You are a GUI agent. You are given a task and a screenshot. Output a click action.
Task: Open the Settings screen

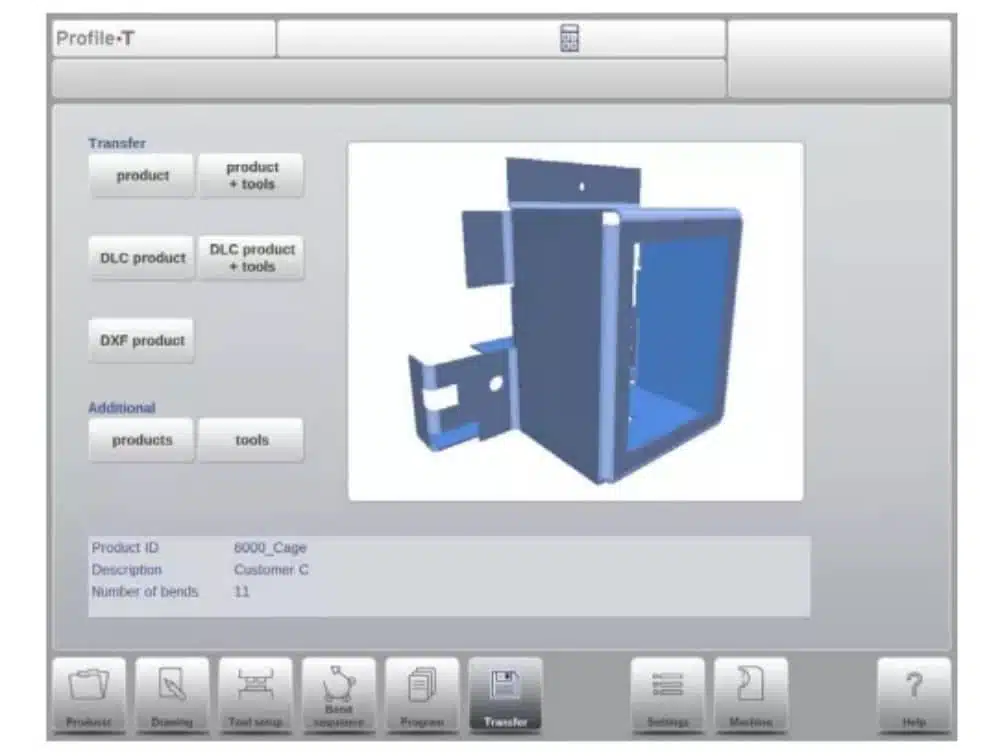(x=668, y=696)
